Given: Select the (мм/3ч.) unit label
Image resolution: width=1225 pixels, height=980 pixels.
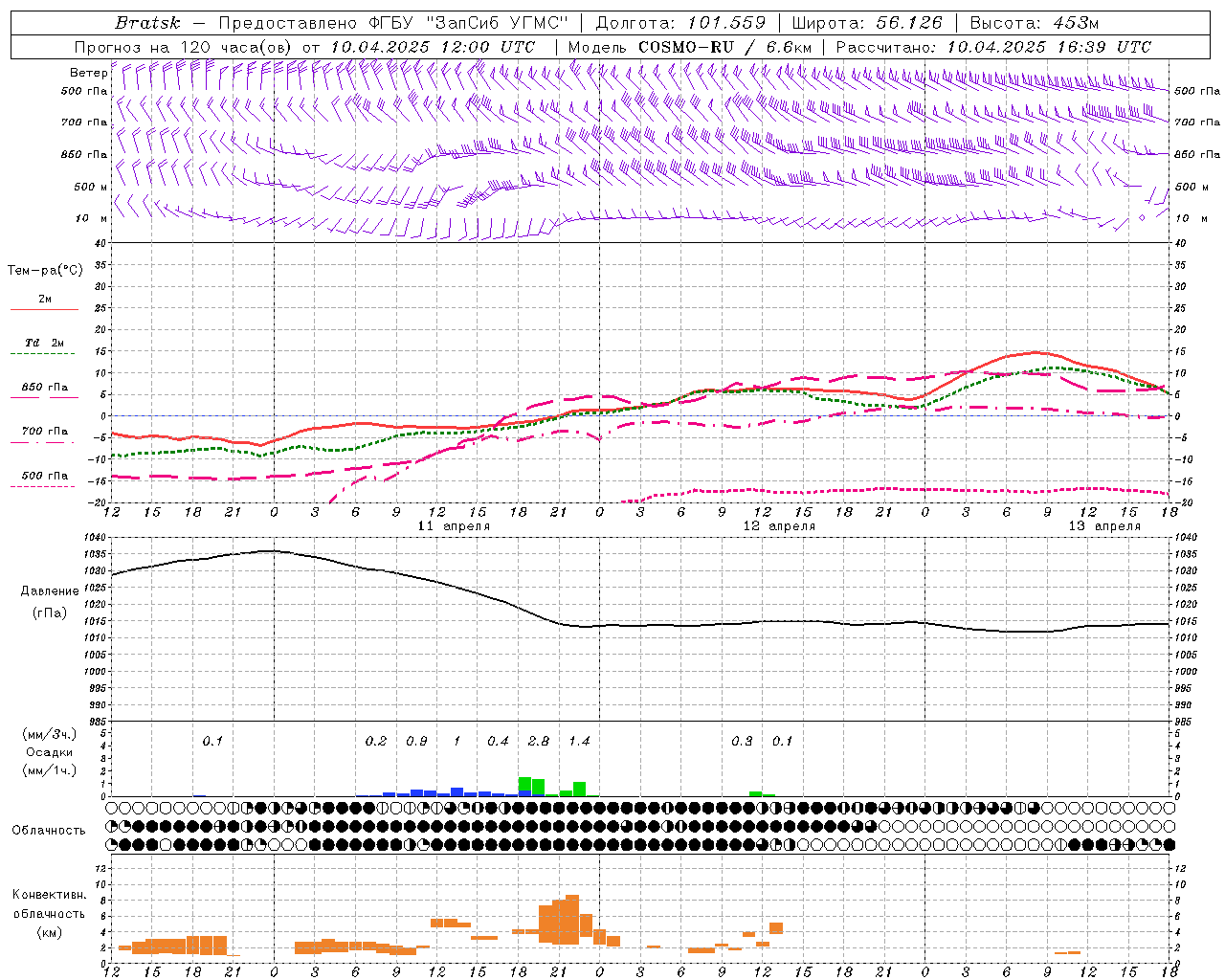Looking at the screenshot, I should 50,734.
